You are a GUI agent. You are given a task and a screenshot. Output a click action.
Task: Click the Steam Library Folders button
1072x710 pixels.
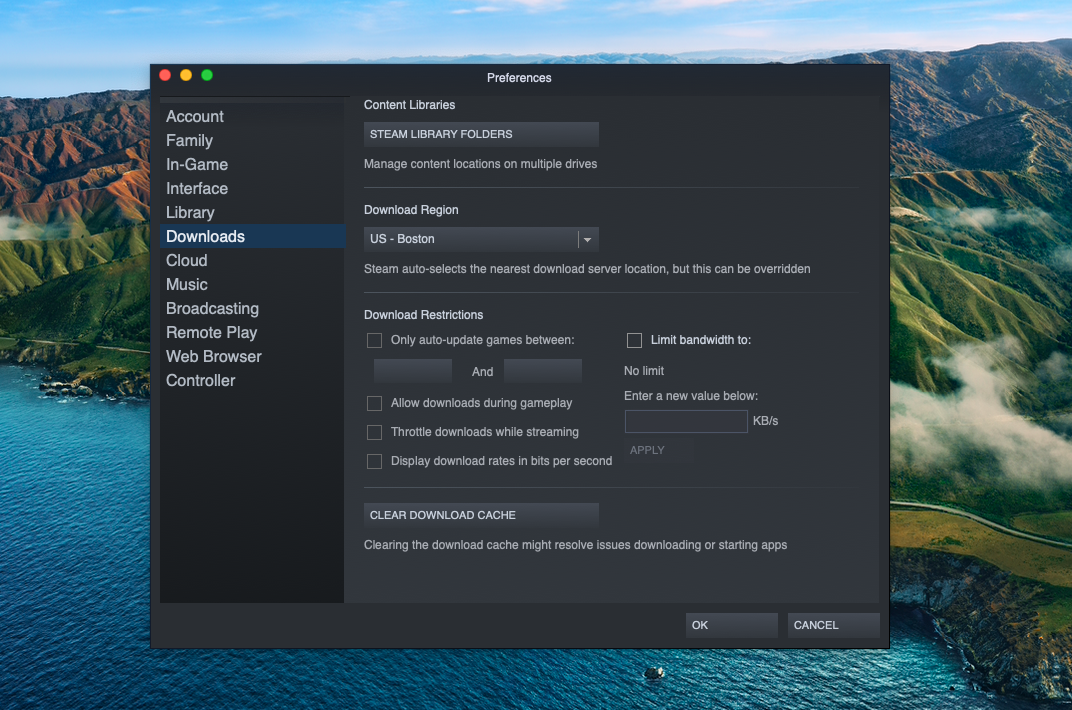[481, 134]
